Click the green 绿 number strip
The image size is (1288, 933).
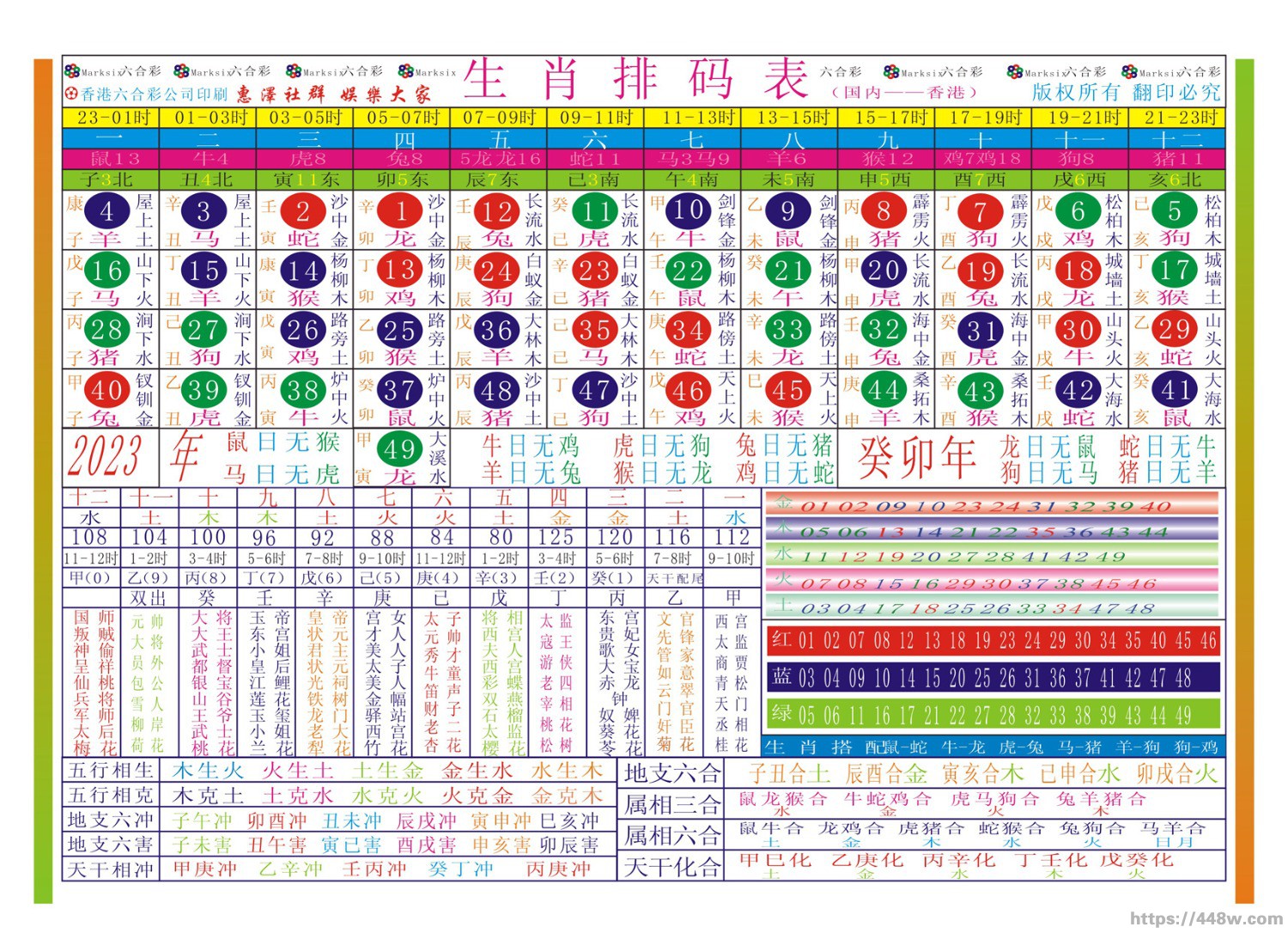tap(993, 714)
